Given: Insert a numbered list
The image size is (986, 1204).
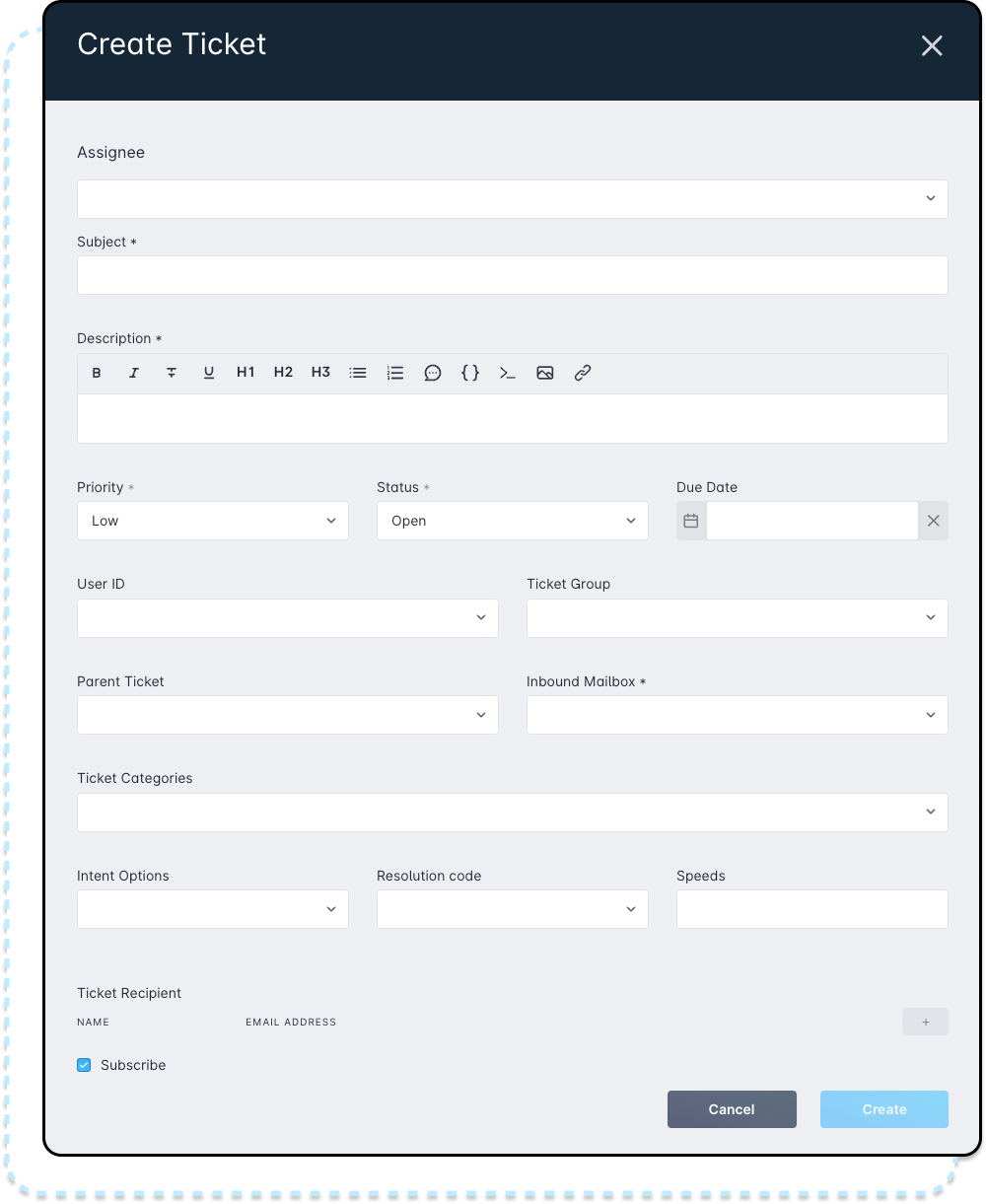Looking at the screenshot, I should (x=395, y=373).
